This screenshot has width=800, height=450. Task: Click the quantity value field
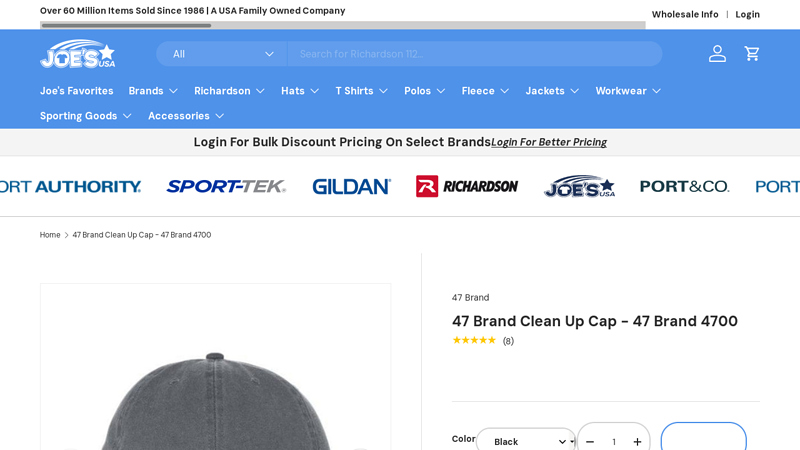point(614,442)
